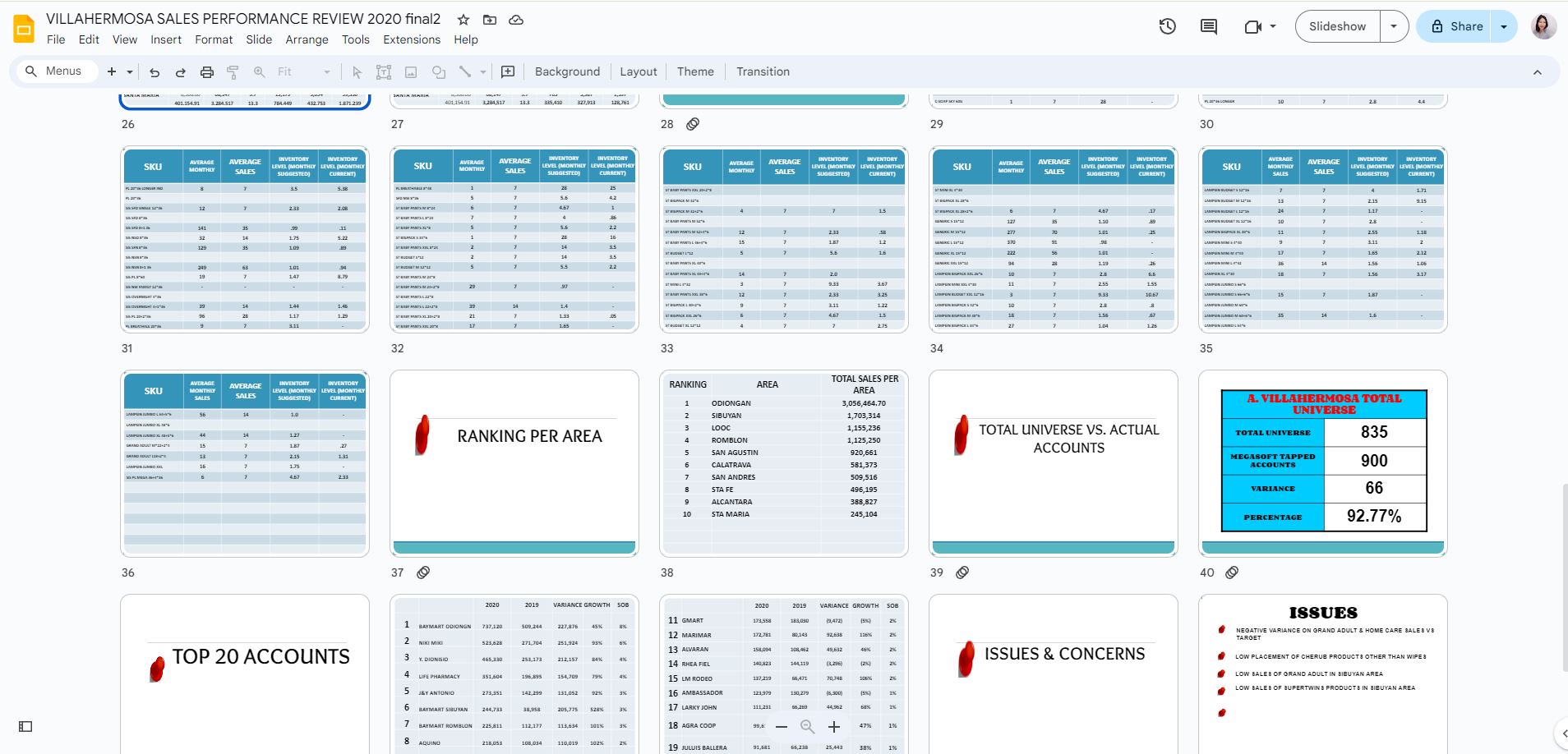Zoom in with the plus button
1568x754 pixels.
coord(834,727)
